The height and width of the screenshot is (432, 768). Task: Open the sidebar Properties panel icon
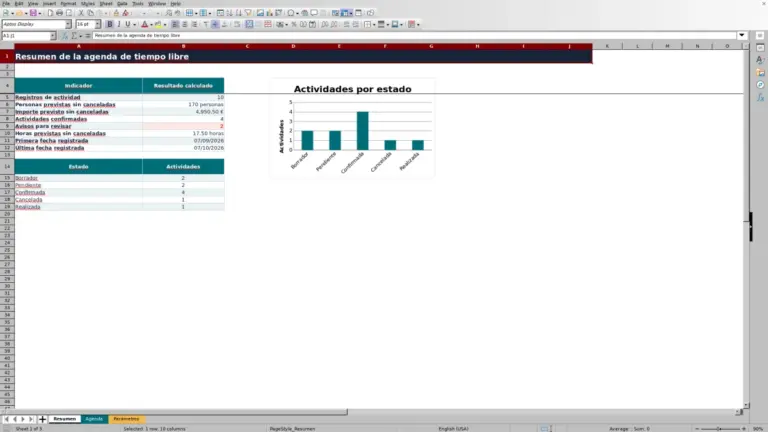pyautogui.click(x=760, y=48)
